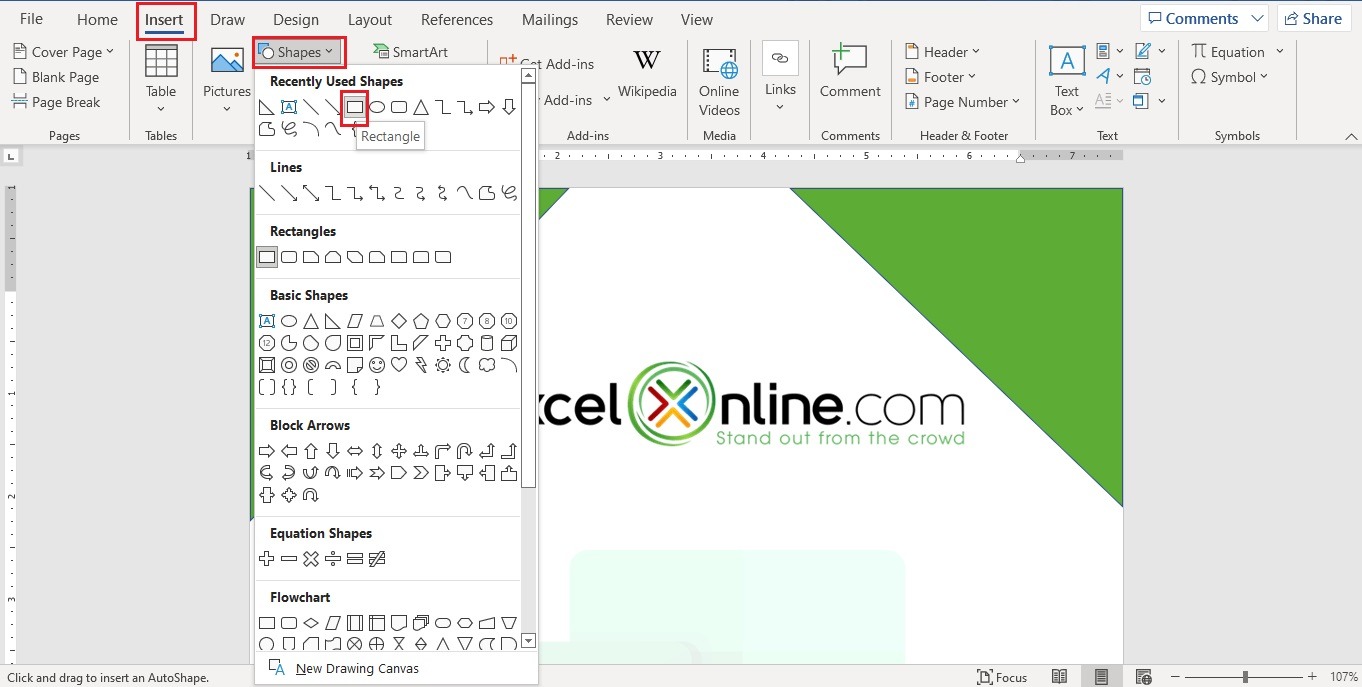Screen dimensions: 1362x687
Task: Switch to Read Mode view
Action: pos(1060,677)
